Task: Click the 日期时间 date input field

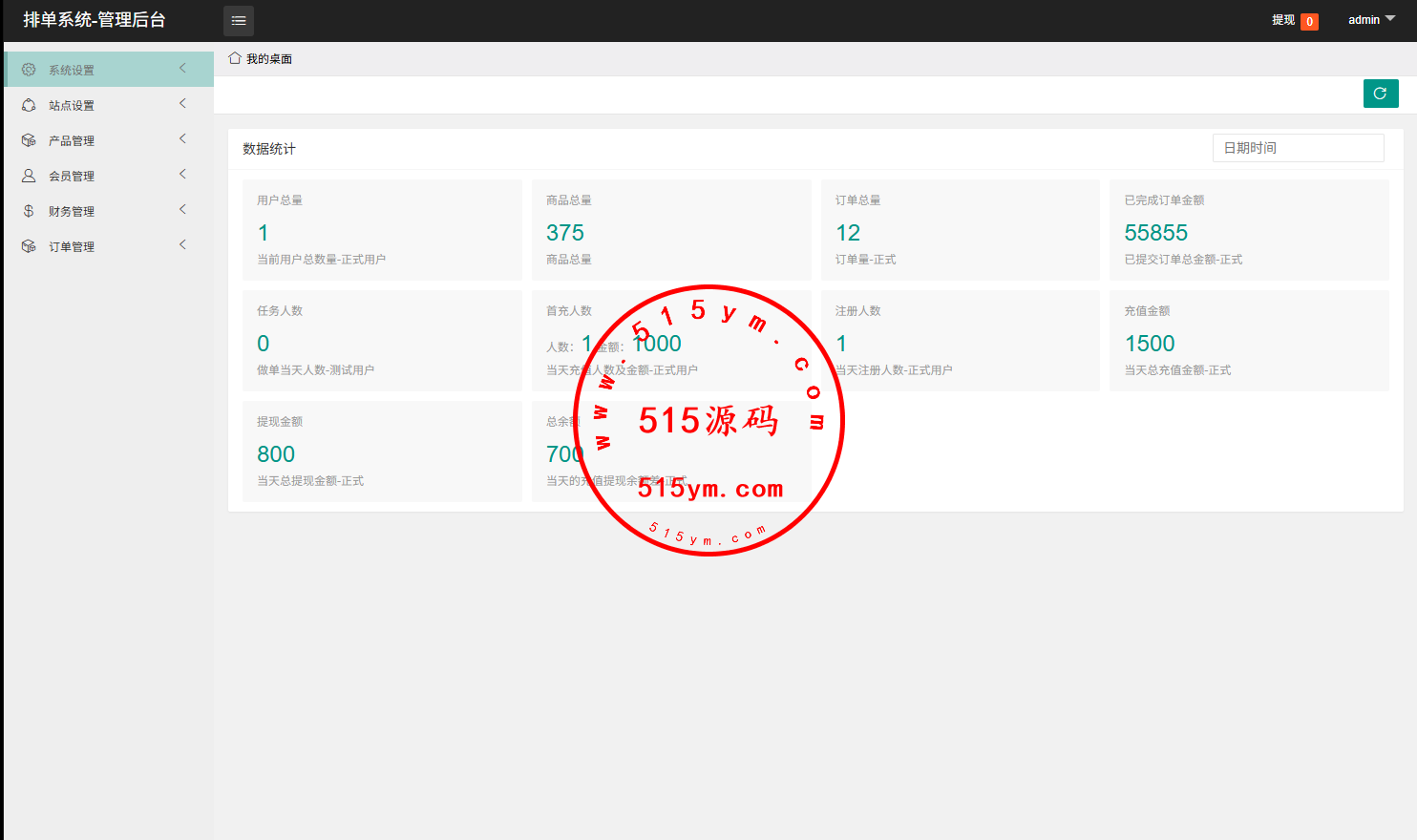Action: click(1298, 148)
